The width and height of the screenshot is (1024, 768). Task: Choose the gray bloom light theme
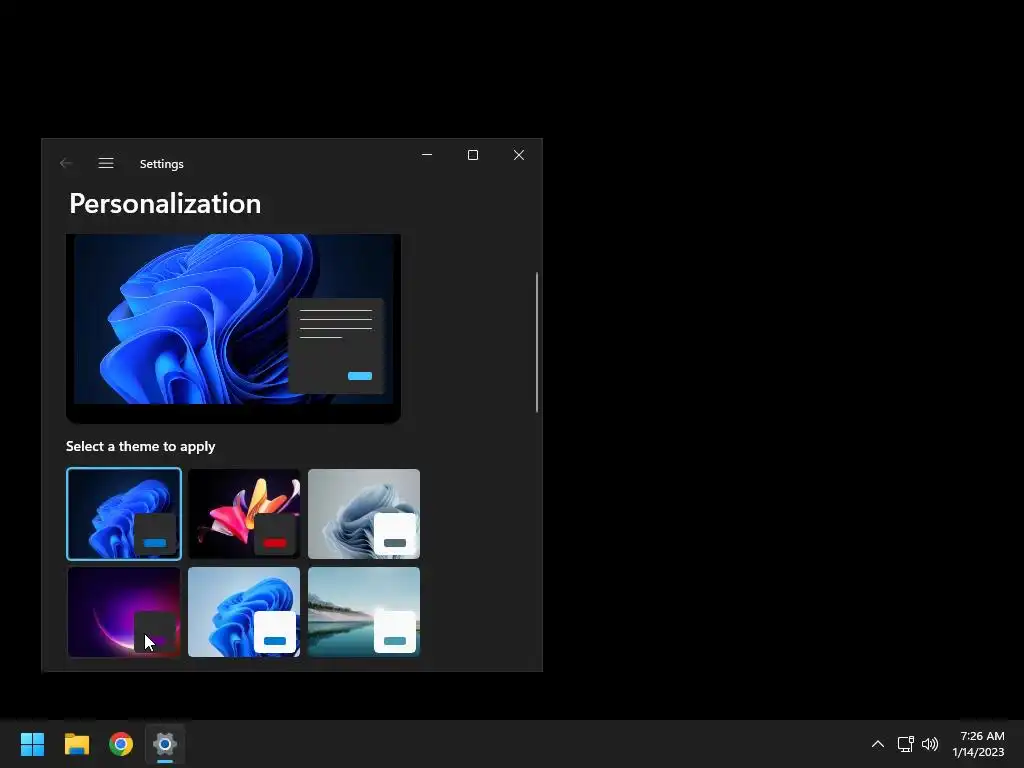pos(364,514)
